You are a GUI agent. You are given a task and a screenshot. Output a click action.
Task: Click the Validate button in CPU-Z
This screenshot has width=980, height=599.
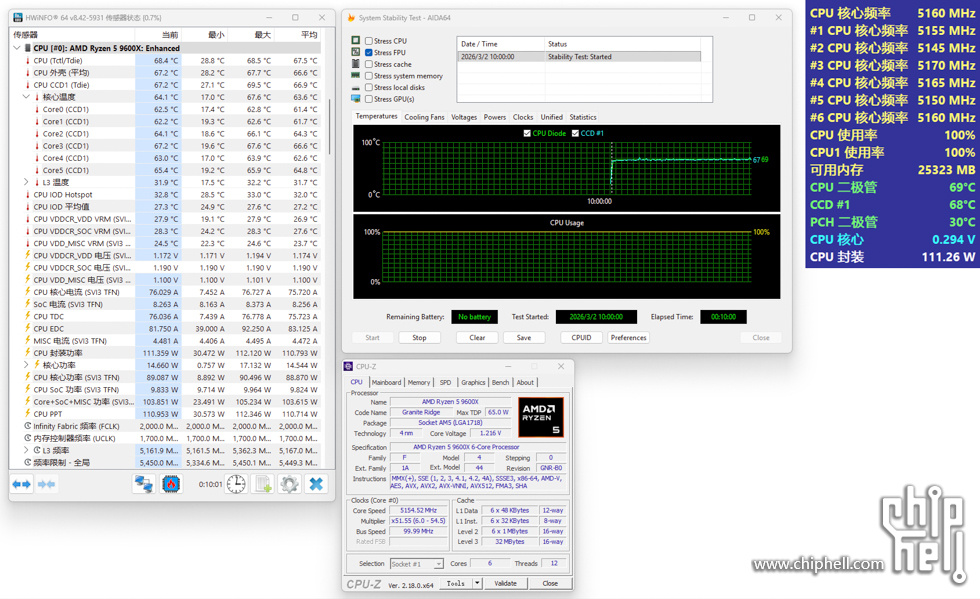[506, 583]
